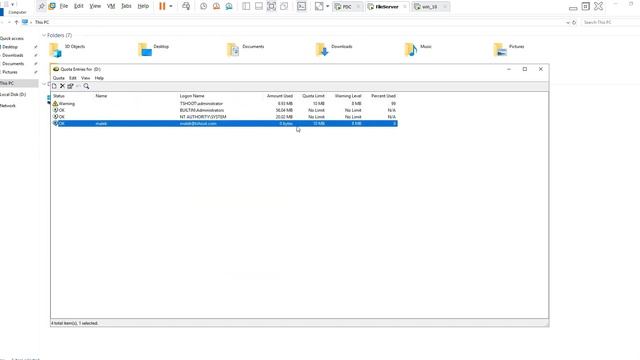Collapse the Folders (7) group chevron
Screen dimensions: 640x360
44,36
